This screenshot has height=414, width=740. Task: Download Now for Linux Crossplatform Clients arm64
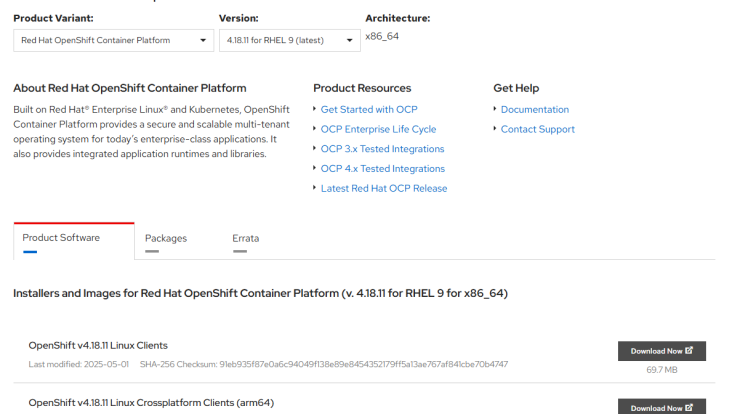(662, 406)
